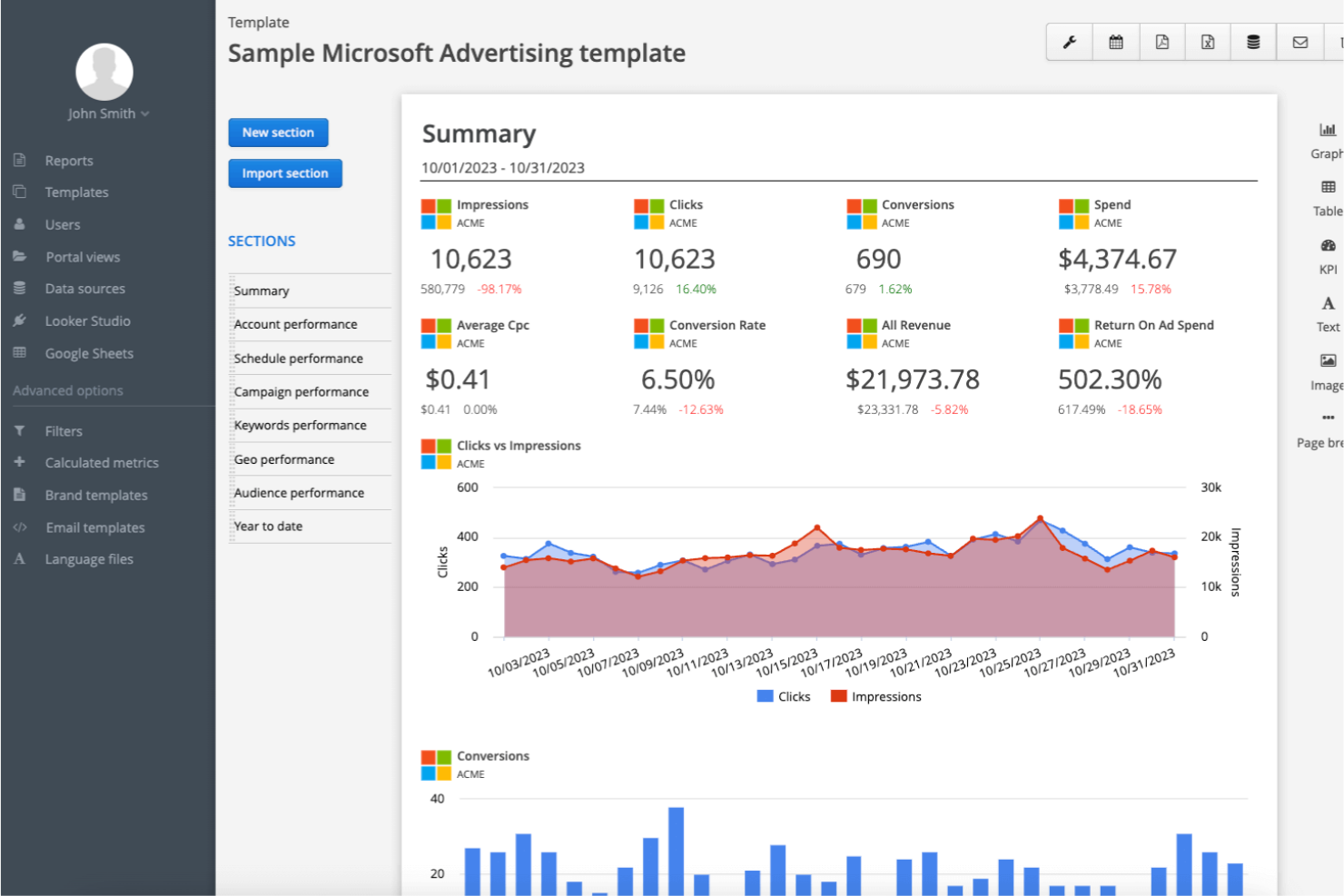
Task: Open the schedule calendar icon
Action: pyautogui.click(x=1115, y=42)
